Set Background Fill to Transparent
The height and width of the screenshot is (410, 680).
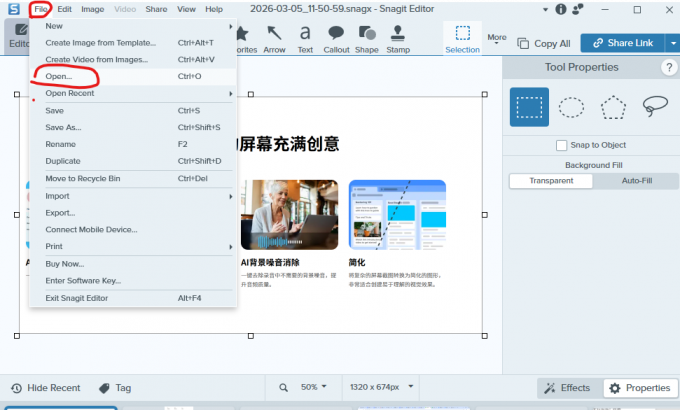(x=551, y=181)
